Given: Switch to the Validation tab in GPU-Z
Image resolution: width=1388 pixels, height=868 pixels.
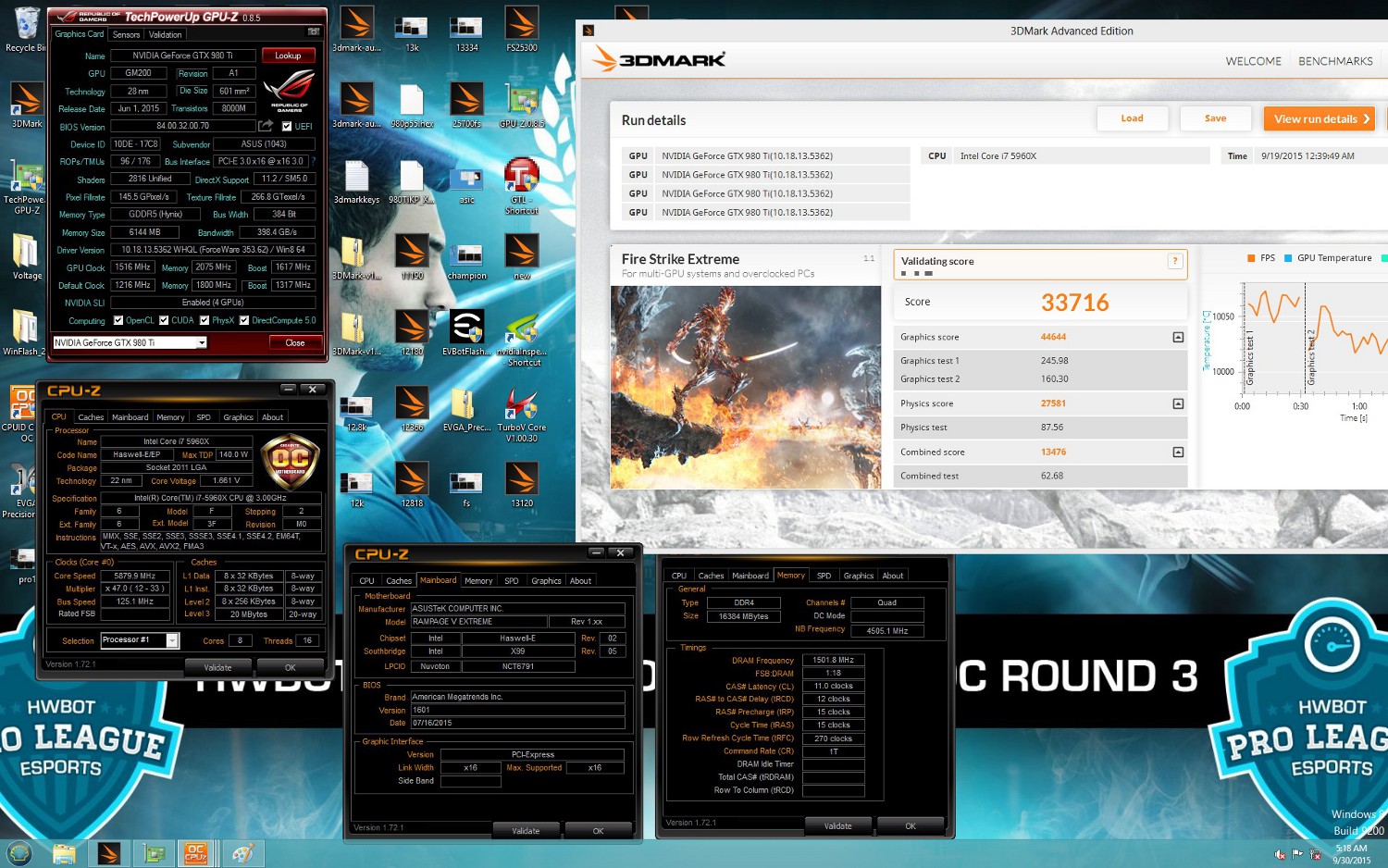Looking at the screenshot, I should click(166, 34).
